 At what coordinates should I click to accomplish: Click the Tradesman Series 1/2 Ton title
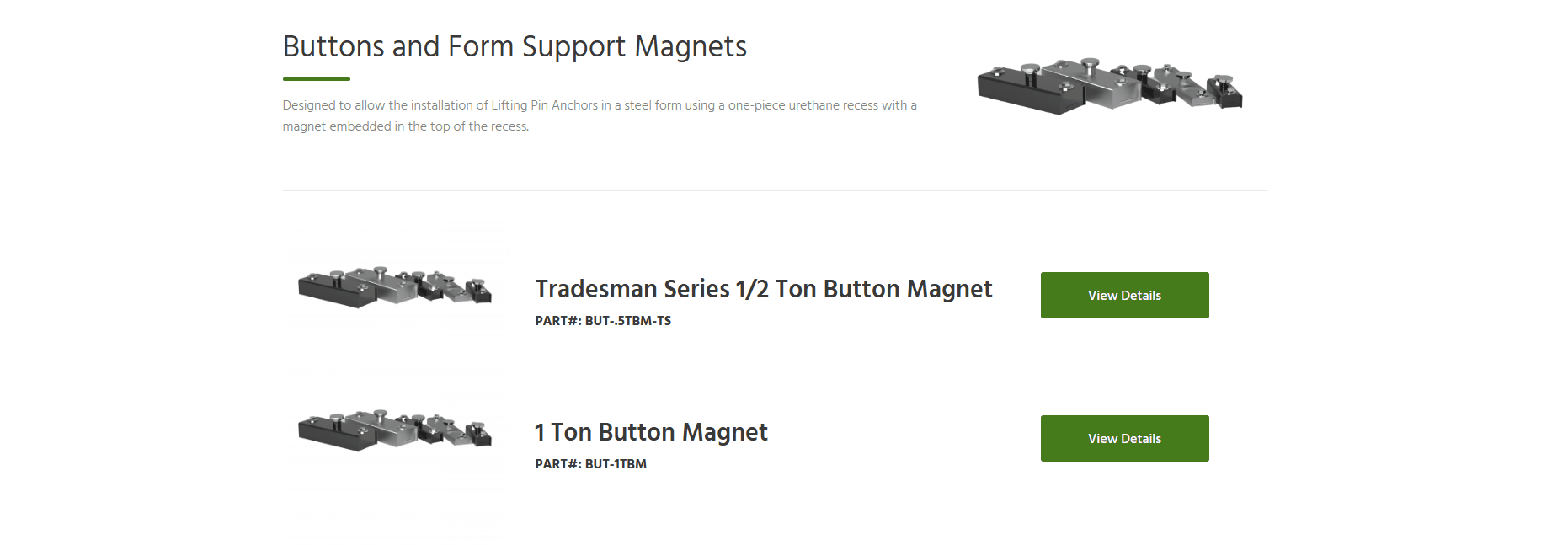click(763, 289)
